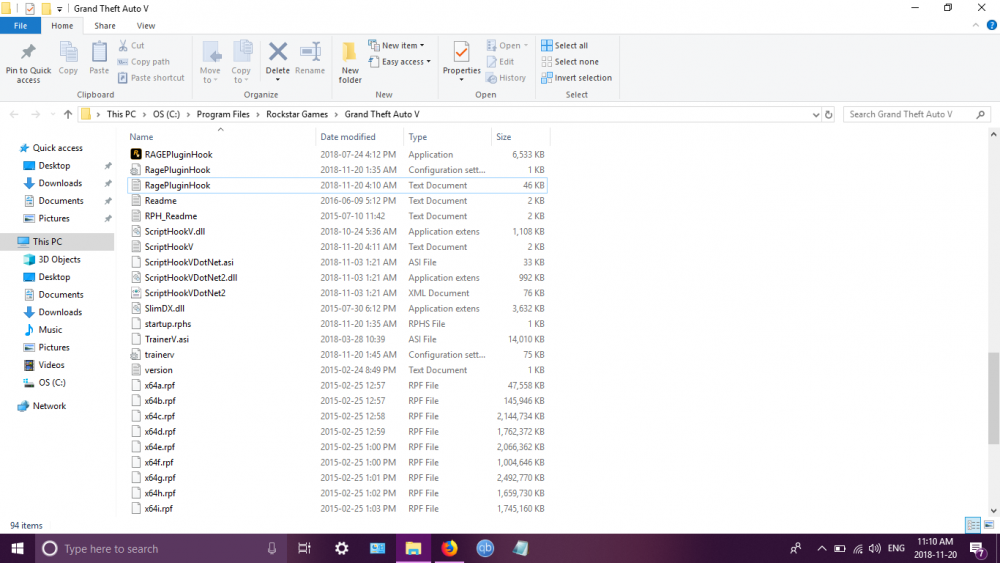1000x563 pixels.
Task: Click Rockstar Games in address path
Action: tap(297, 114)
